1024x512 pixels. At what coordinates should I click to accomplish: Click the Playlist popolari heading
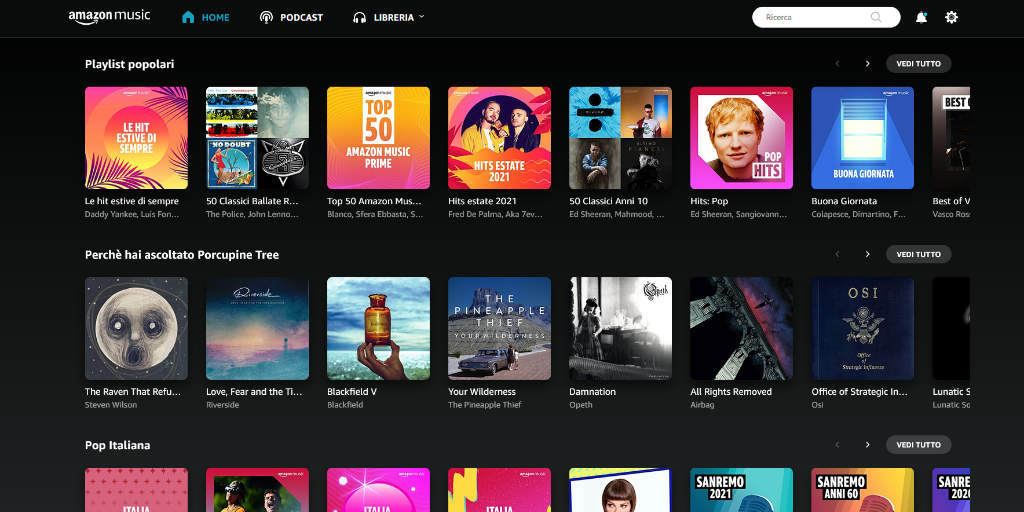129,64
